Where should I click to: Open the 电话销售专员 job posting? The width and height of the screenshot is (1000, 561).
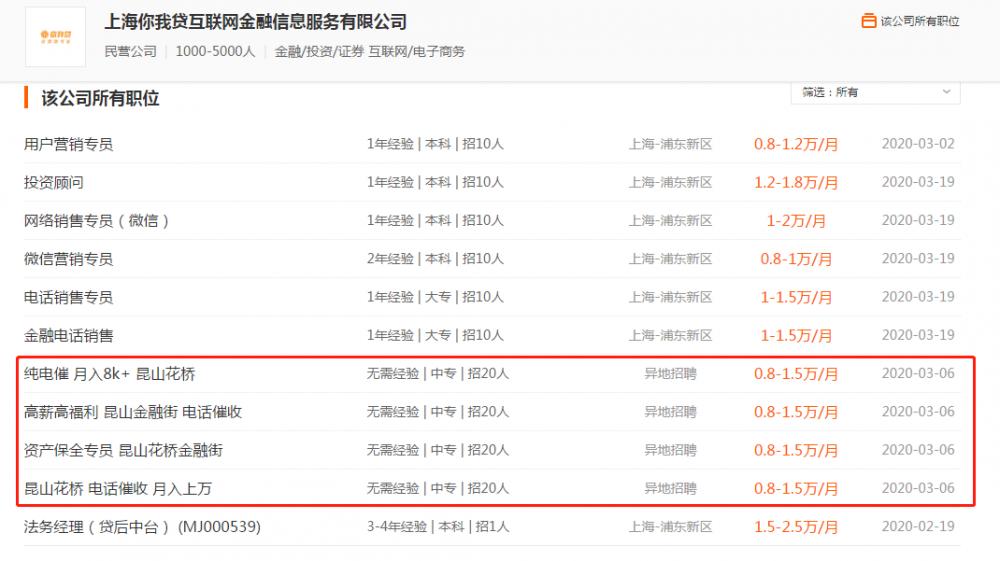pos(68,297)
